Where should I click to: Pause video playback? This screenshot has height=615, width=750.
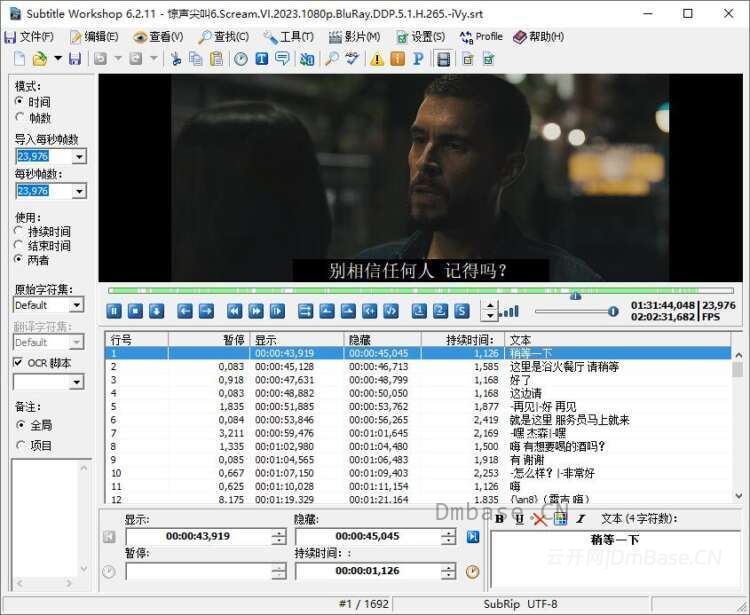114,311
